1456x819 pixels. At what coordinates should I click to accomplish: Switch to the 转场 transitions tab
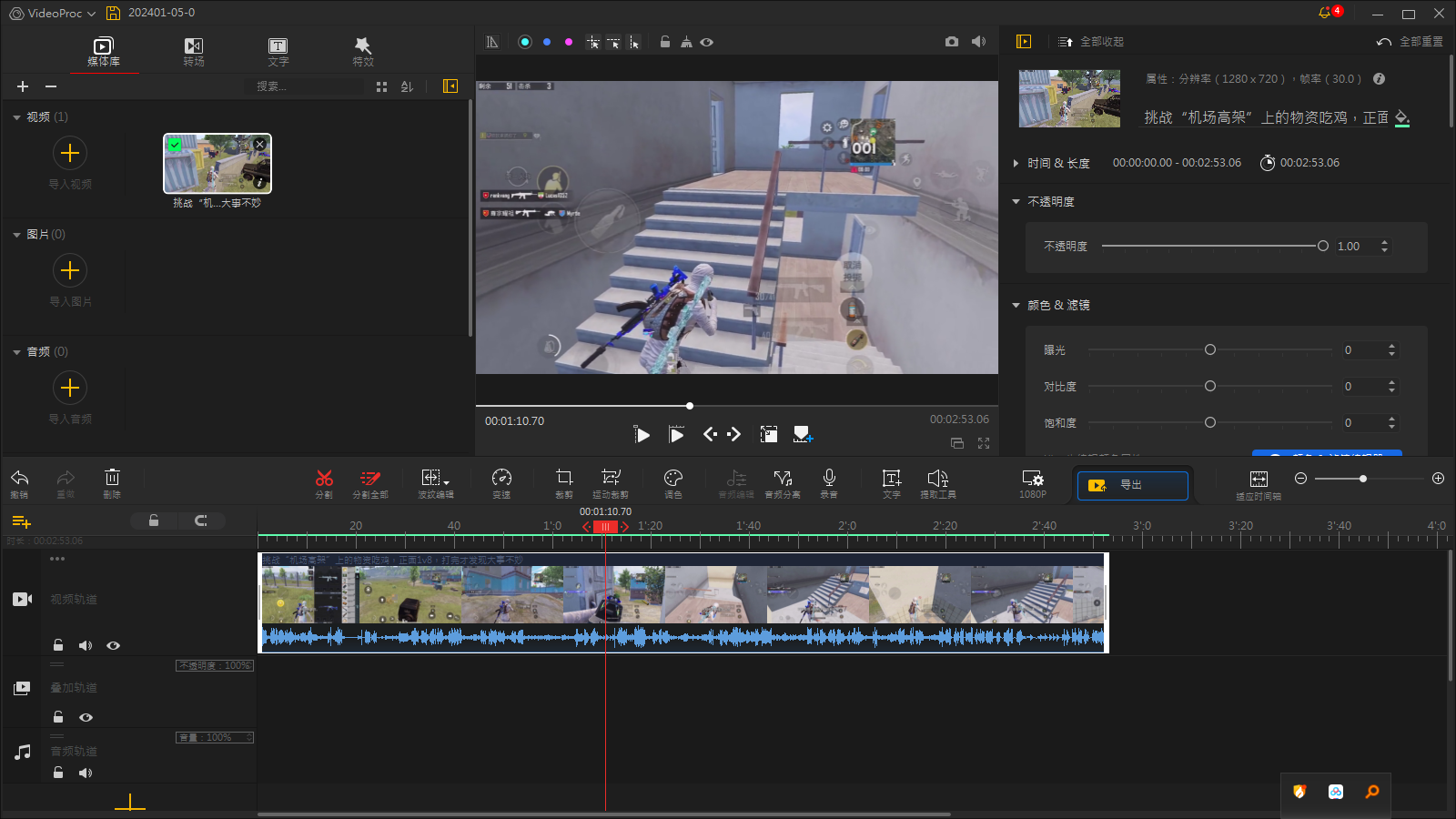coord(194,52)
